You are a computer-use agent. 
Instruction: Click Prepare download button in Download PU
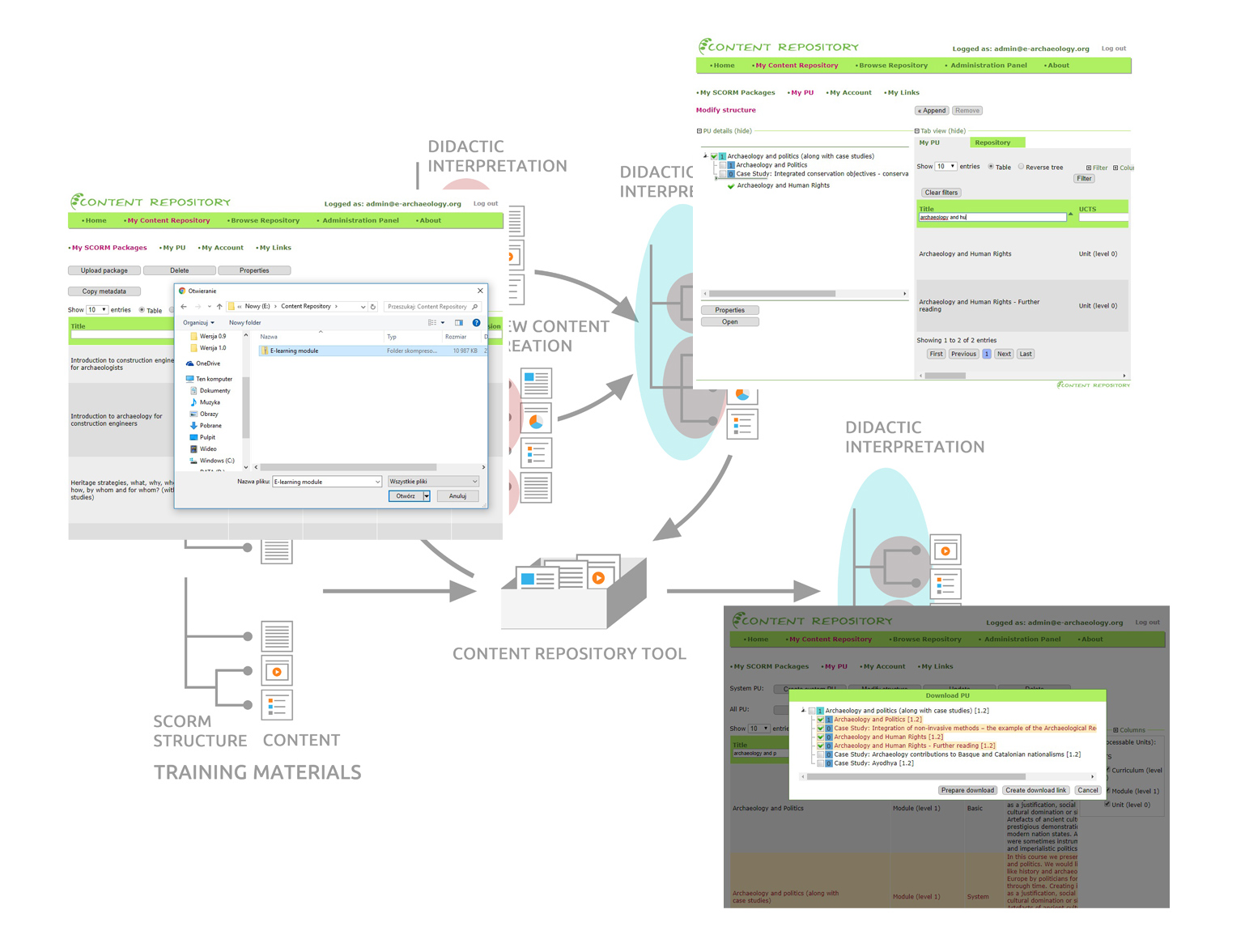pos(967,790)
